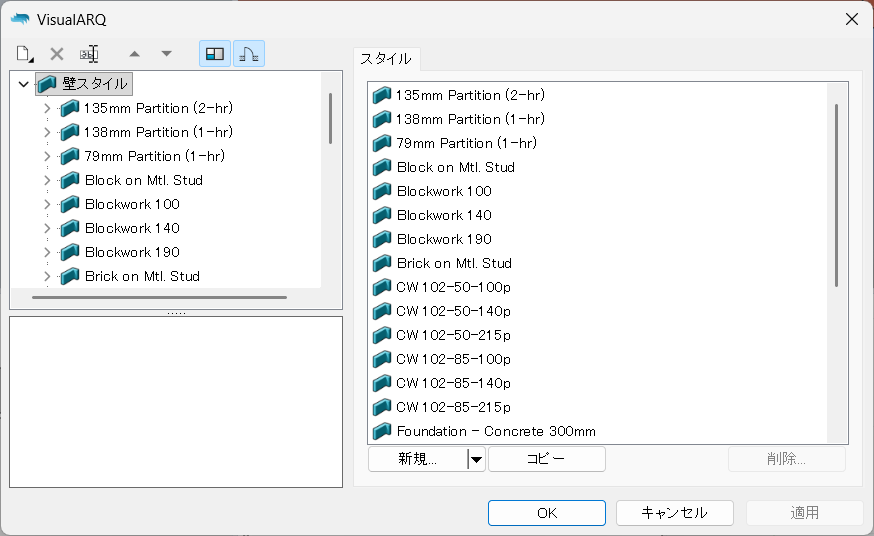The width and height of the screenshot is (874, 536).
Task: Click the panel splitter dots handle
Action: coord(176,313)
